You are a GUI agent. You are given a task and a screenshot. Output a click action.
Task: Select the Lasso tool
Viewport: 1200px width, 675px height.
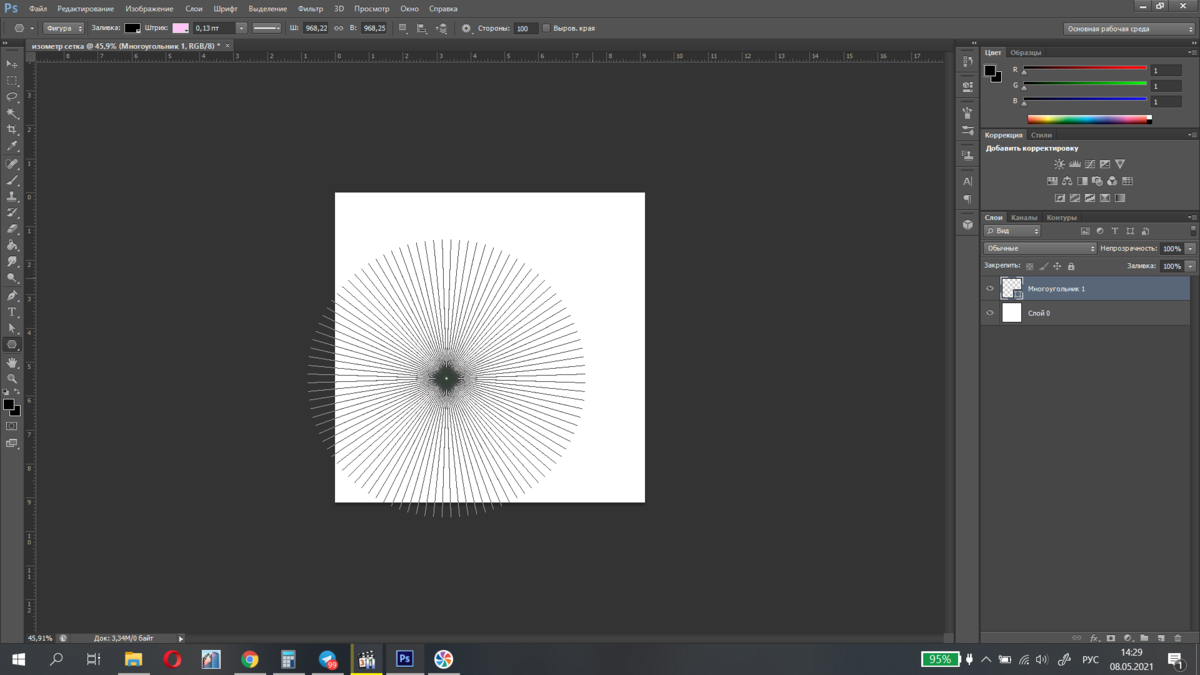pyautogui.click(x=12, y=97)
